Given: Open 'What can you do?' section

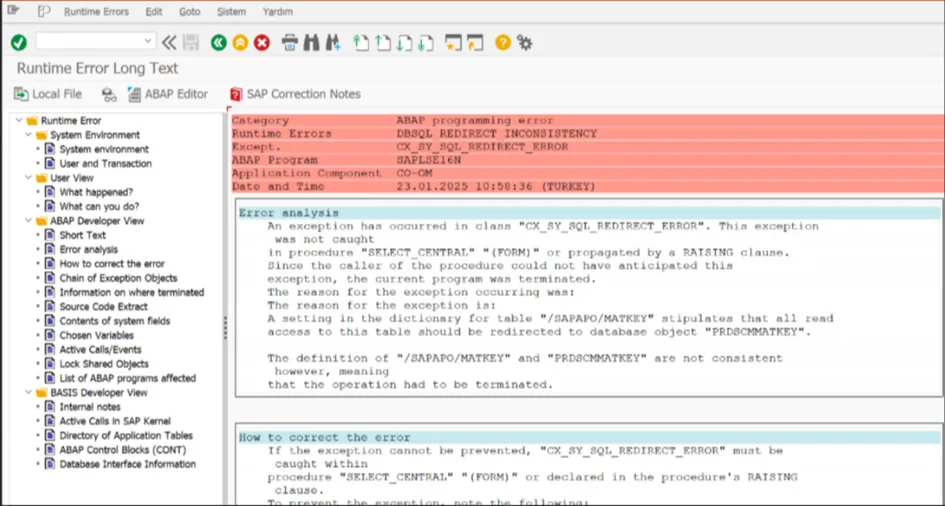Looking at the screenshot, I should tap(99, 207).
